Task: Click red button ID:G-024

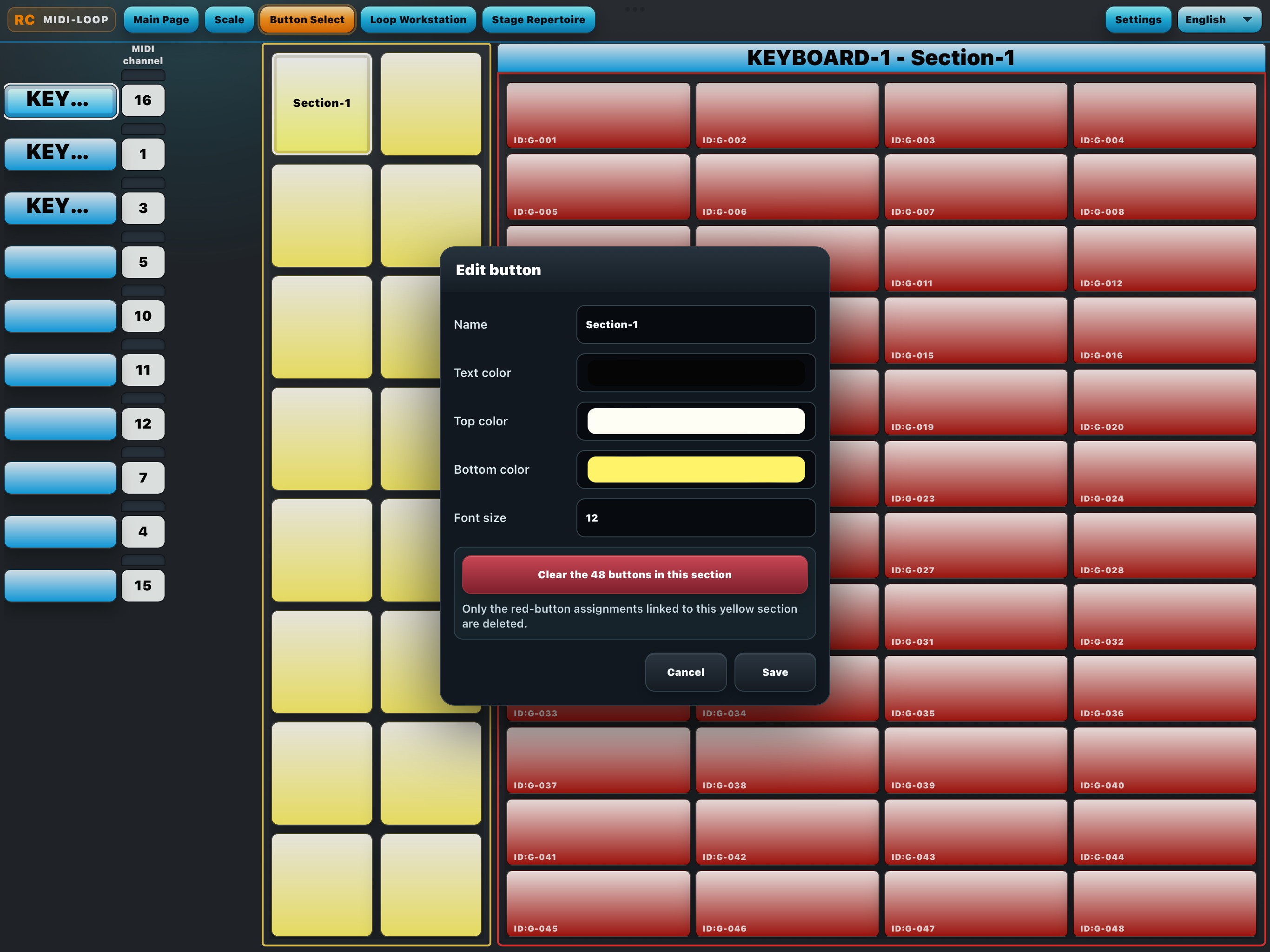Action: [1165, 474]
